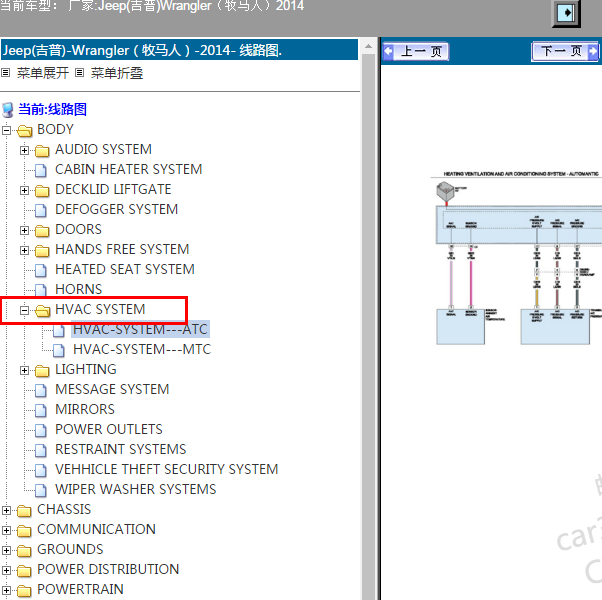This screenshot has height=600, width=602.
Task: Expand the COMMUNICATION folder
Action: pyautogui.click(x=6, y=530)
